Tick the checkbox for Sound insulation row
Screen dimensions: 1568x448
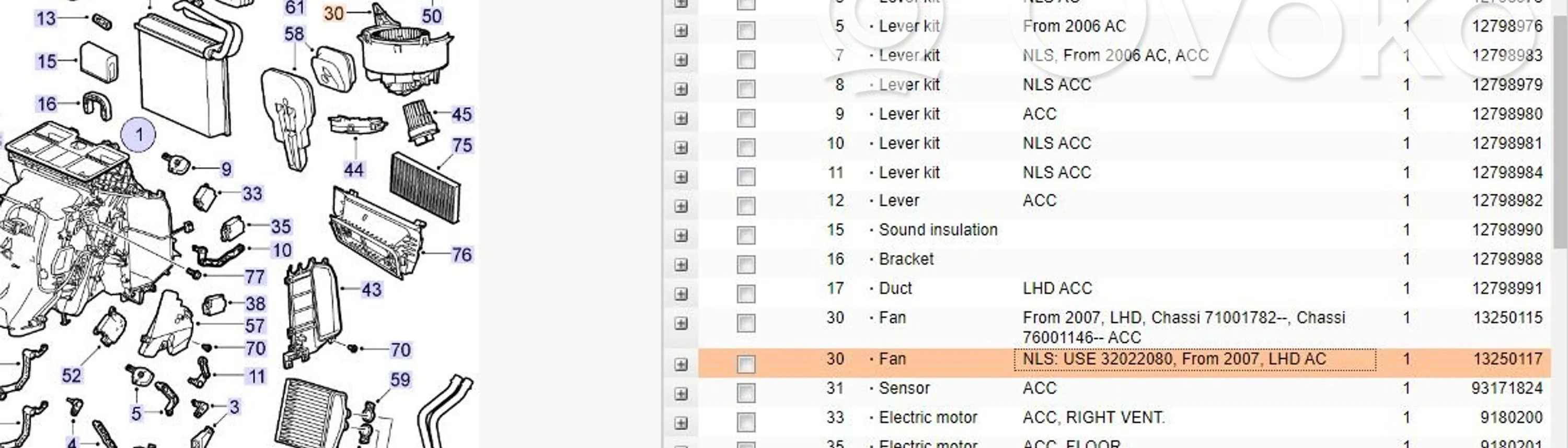tap(746, 235)
